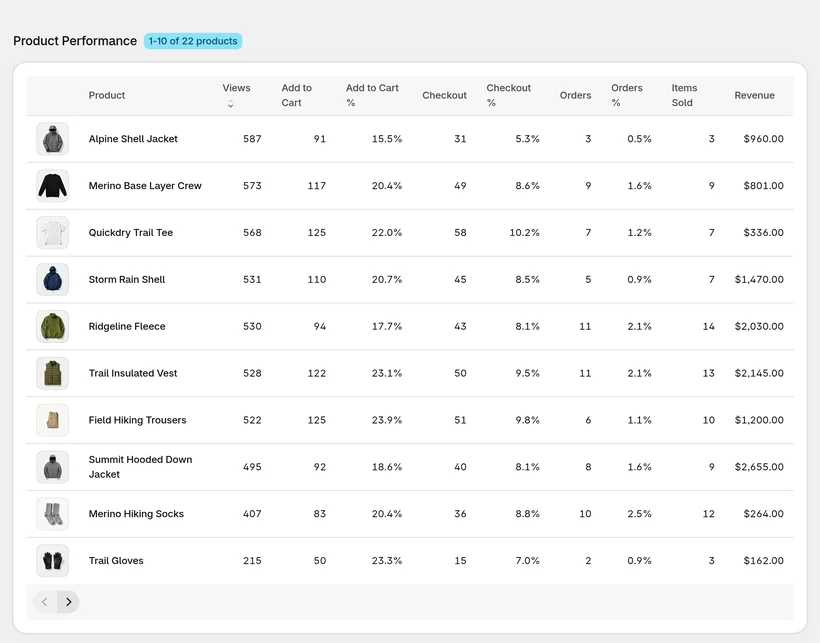Select Ridgeline Fleece product name
Image resolution: width=820 pixels, height=643 pixels.
127,326
